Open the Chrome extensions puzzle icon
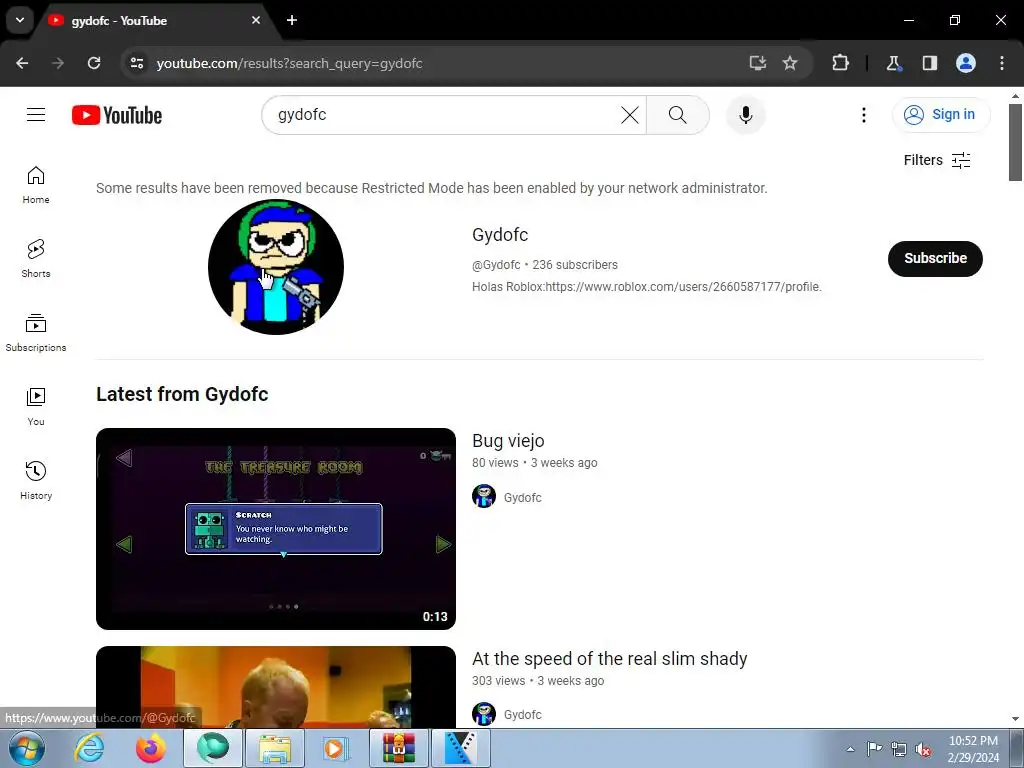The image size is (1024, 768). point(840,63)
